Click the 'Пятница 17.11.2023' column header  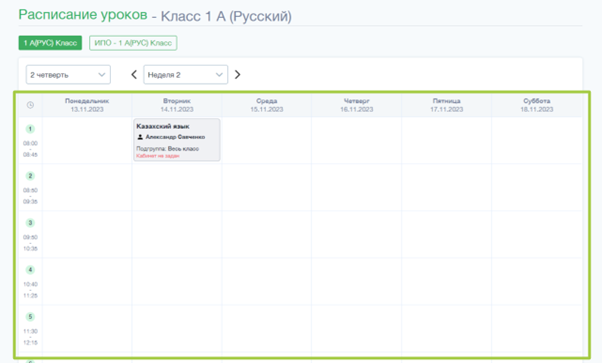point(447,105)
